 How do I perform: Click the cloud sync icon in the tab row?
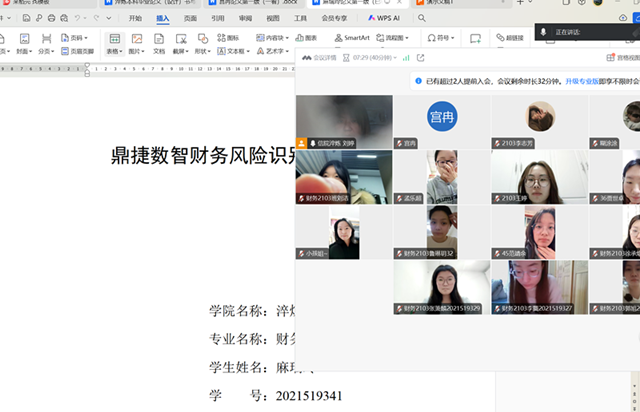[623, 18]
